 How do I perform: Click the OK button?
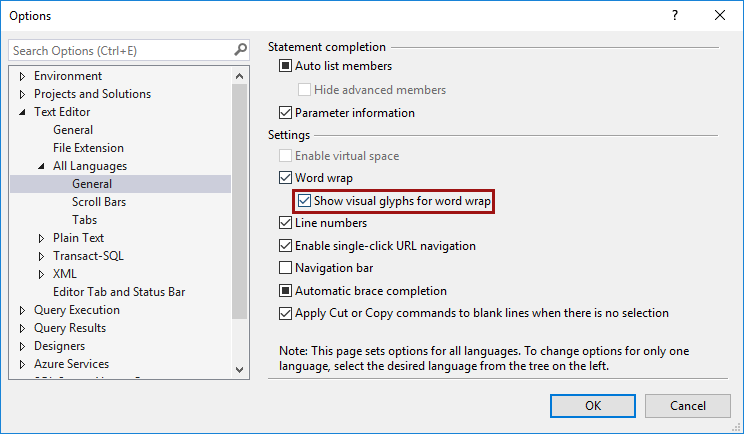[x=593, y=405]
